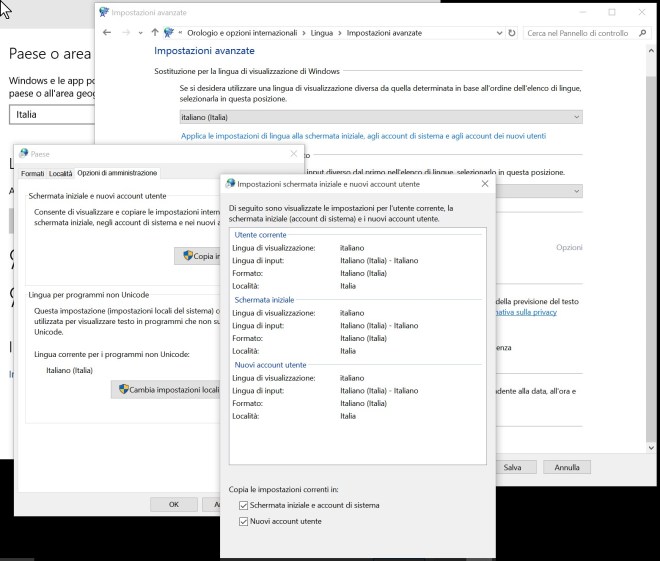
Task: Switch to the Formati tab
Action: (x=32, y=173)
